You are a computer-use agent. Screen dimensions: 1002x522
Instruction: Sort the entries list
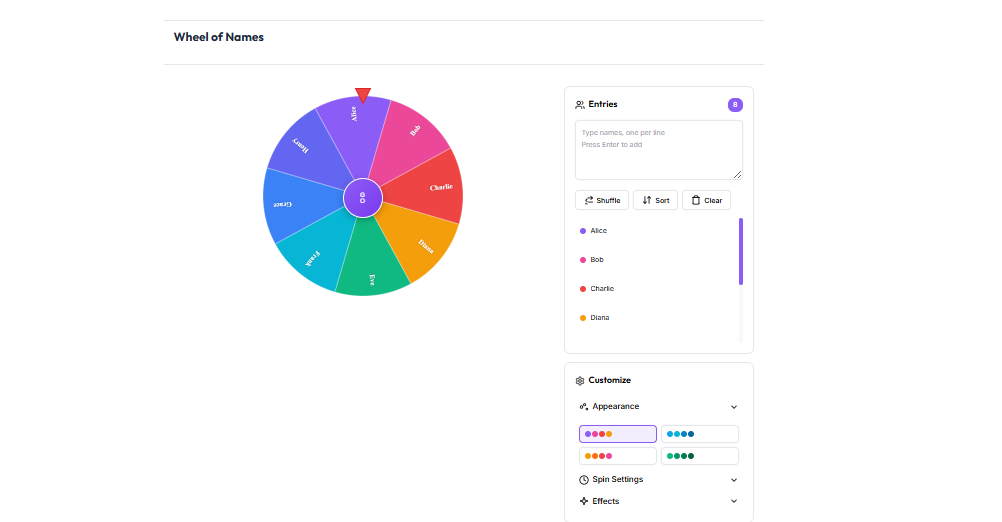(x=655, y=200)
